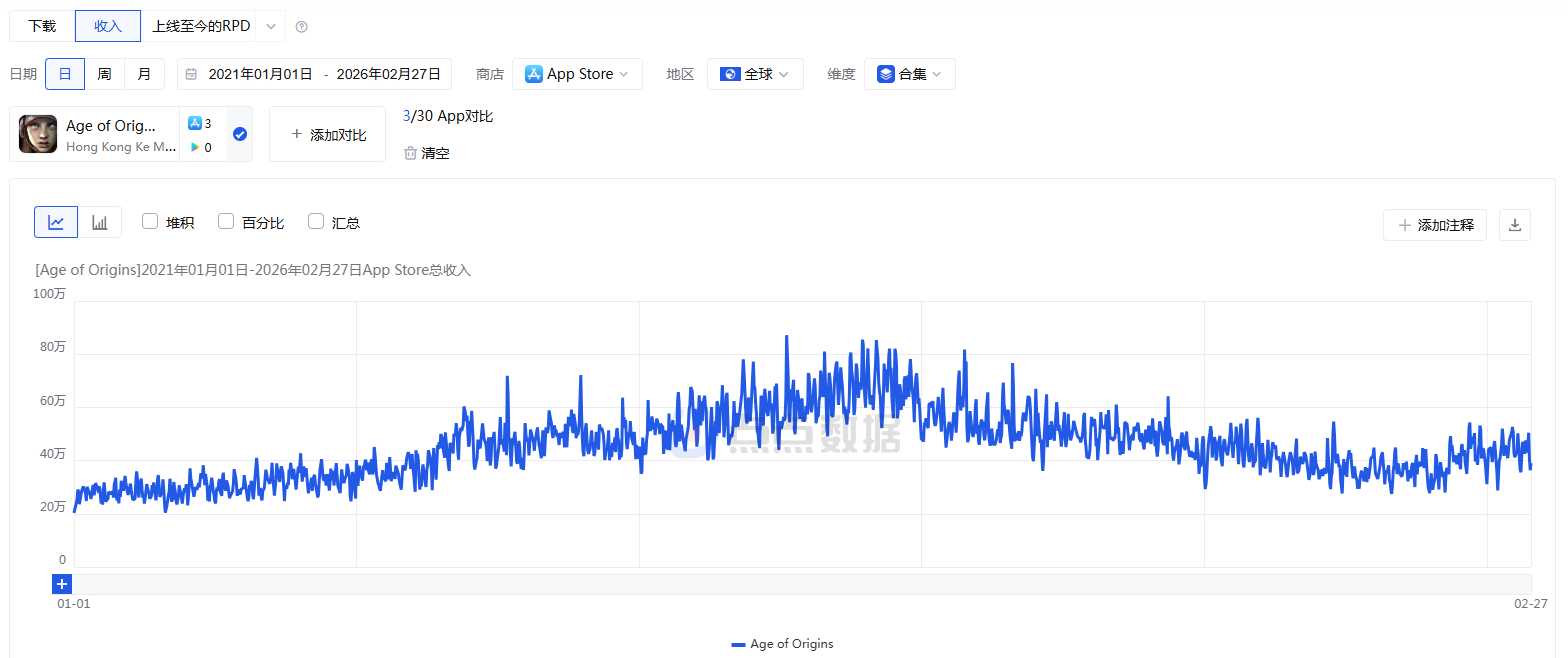Enable the 堆积 checkbox
Screen dimensions: 1568x658
pyautogui.click(x=150, y=221)
